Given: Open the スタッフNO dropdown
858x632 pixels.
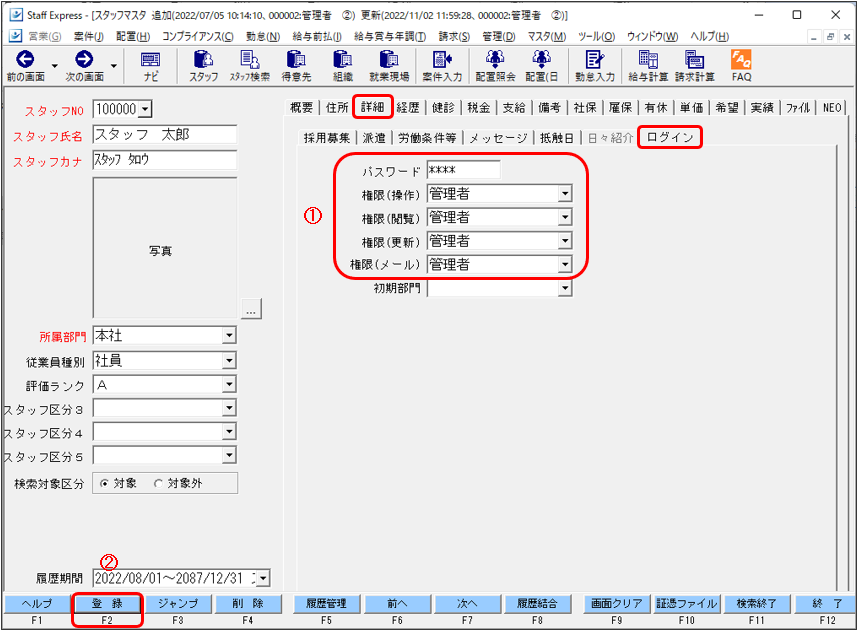Looking at the screenshot, I should pos(145,109).
